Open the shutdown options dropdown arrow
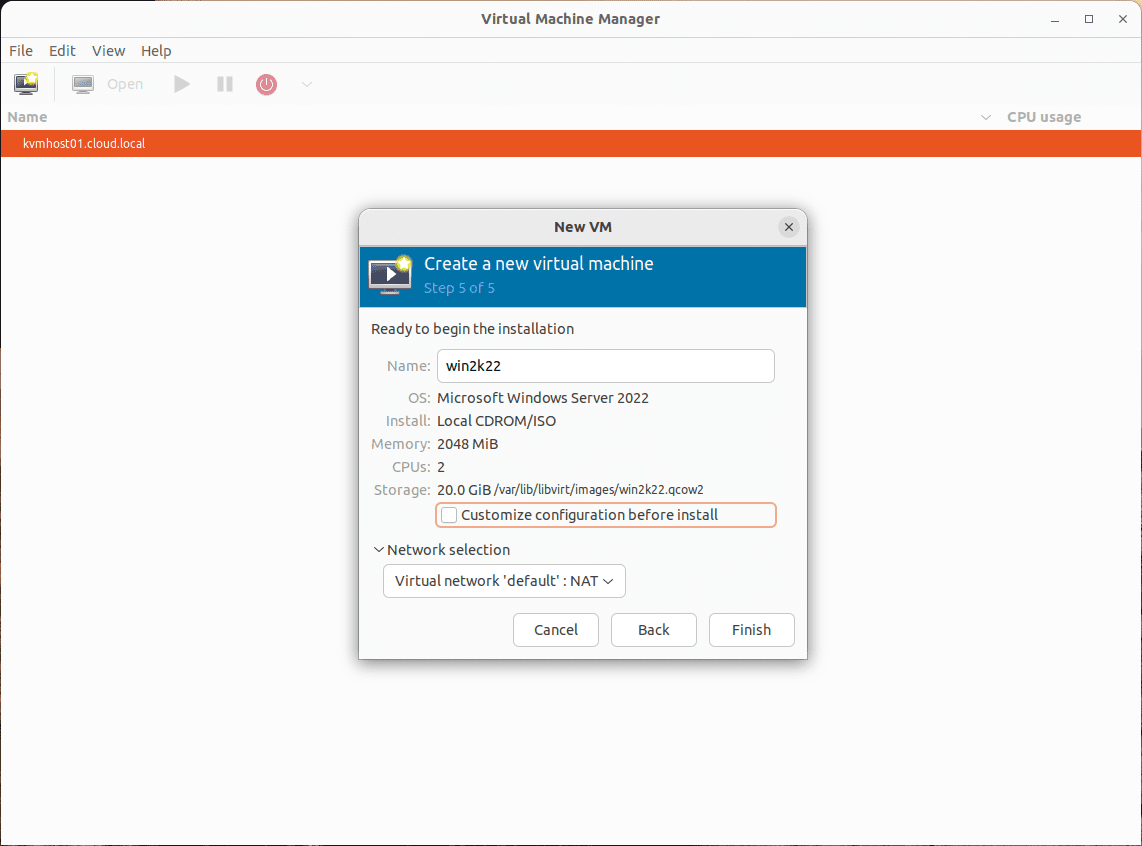 click(307, 84)
